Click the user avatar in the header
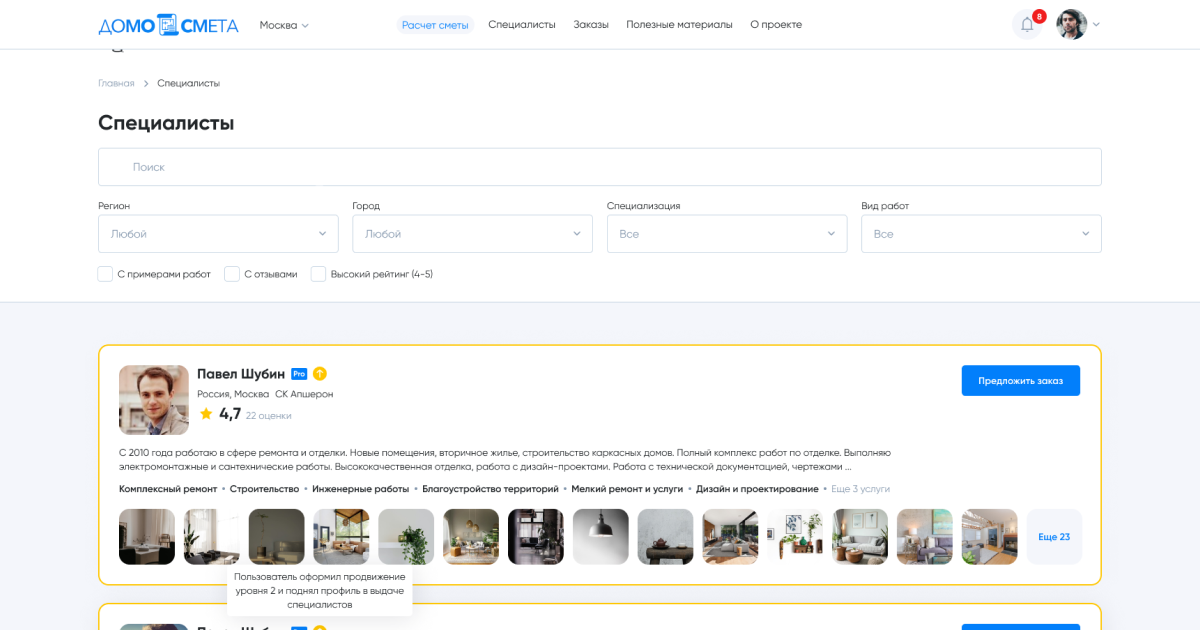Screen dimensions: 1200x630 click(x=1072, y=24)
